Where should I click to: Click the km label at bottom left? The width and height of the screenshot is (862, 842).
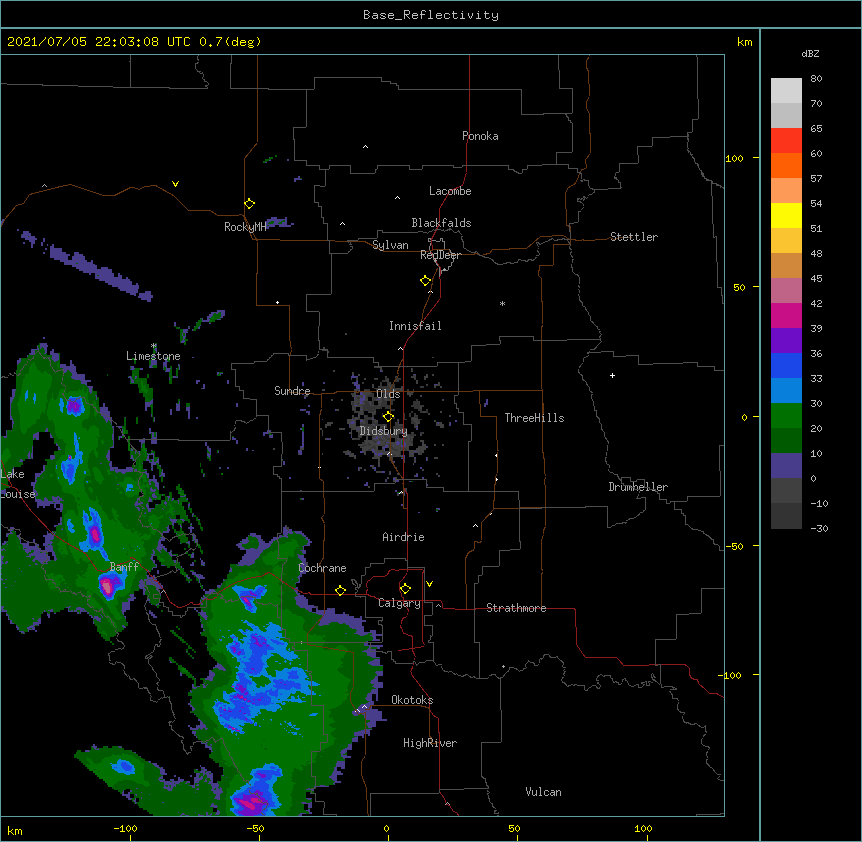[x=14, y=831]
